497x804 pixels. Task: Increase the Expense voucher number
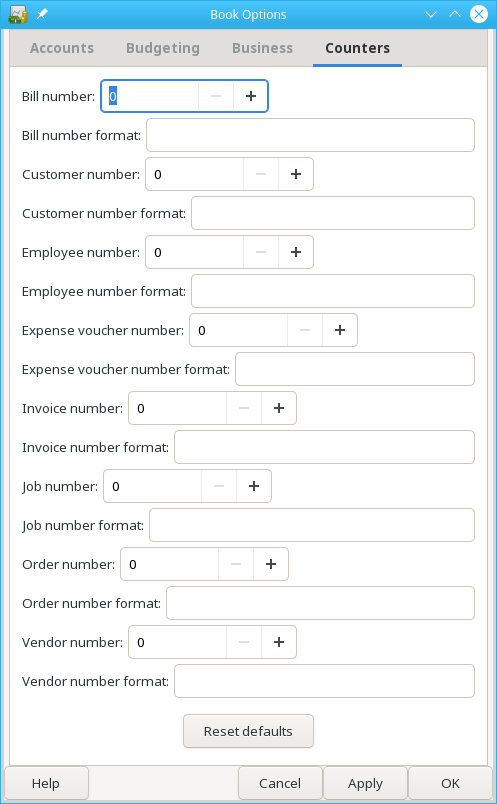(340, 330)
